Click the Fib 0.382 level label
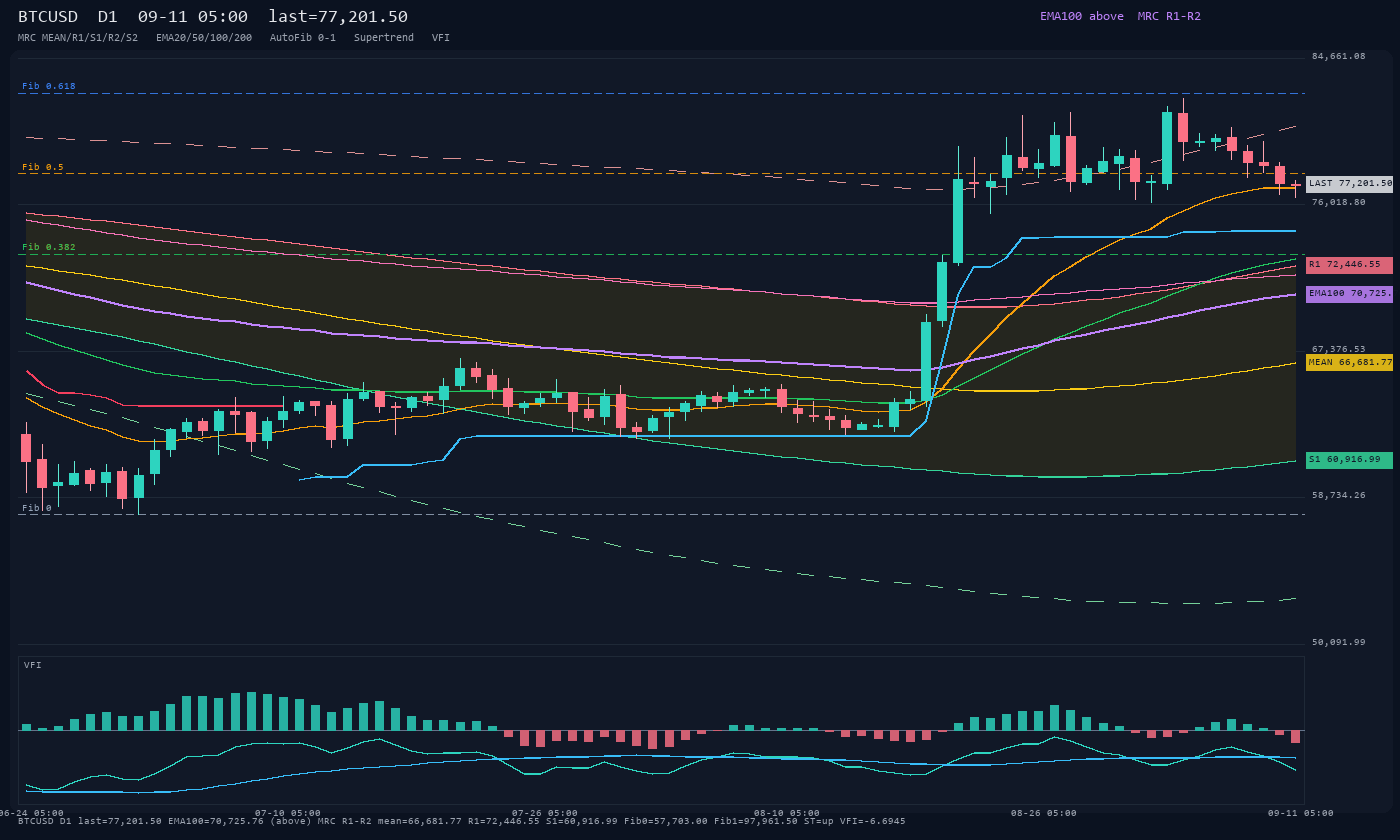 pos(49,247)
